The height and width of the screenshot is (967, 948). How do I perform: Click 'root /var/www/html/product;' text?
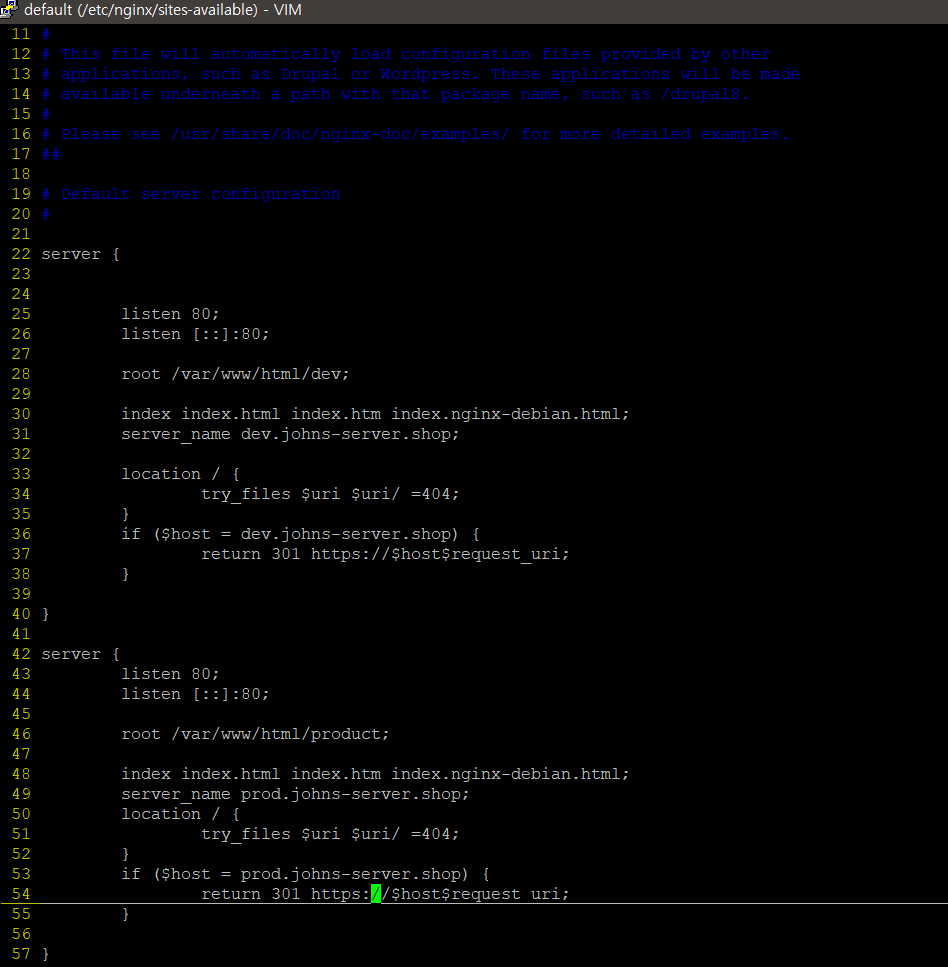click(x=255, y=734)
